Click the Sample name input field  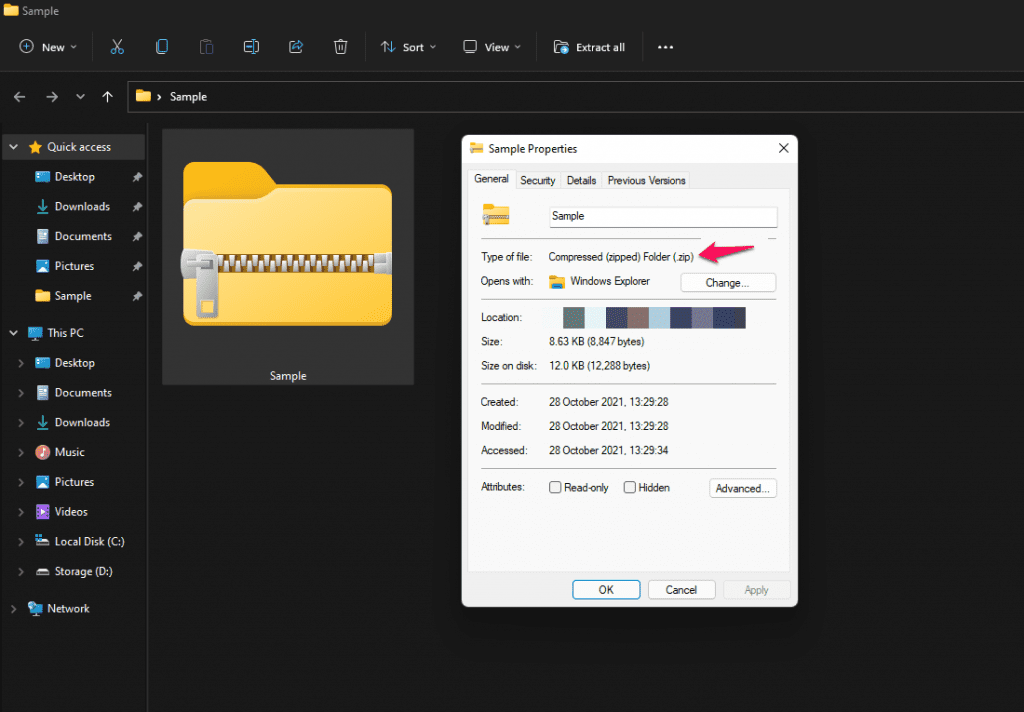pos(663,216)
